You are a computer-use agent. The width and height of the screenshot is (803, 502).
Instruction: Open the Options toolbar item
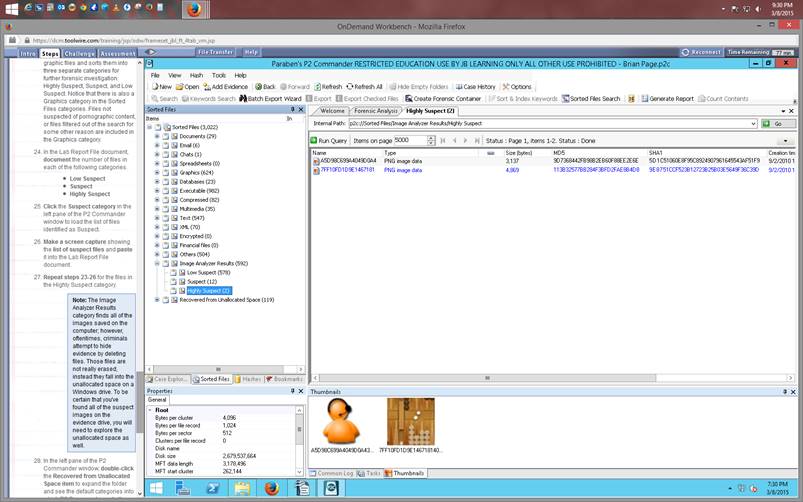point(517,87)
